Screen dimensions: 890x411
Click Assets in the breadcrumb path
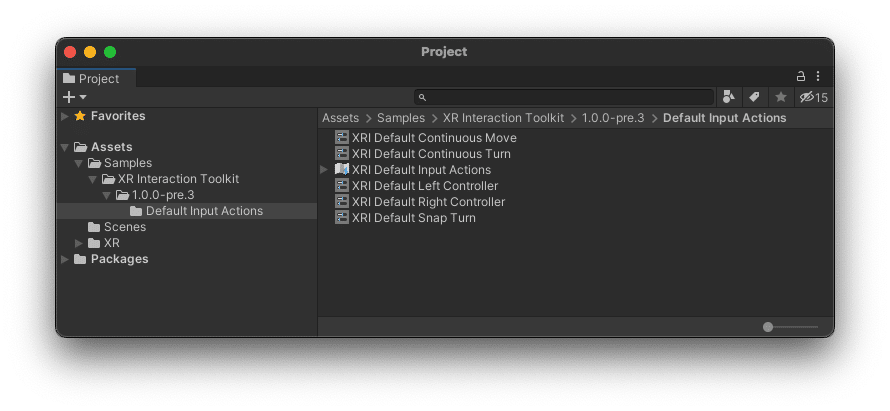pos(340,118)
